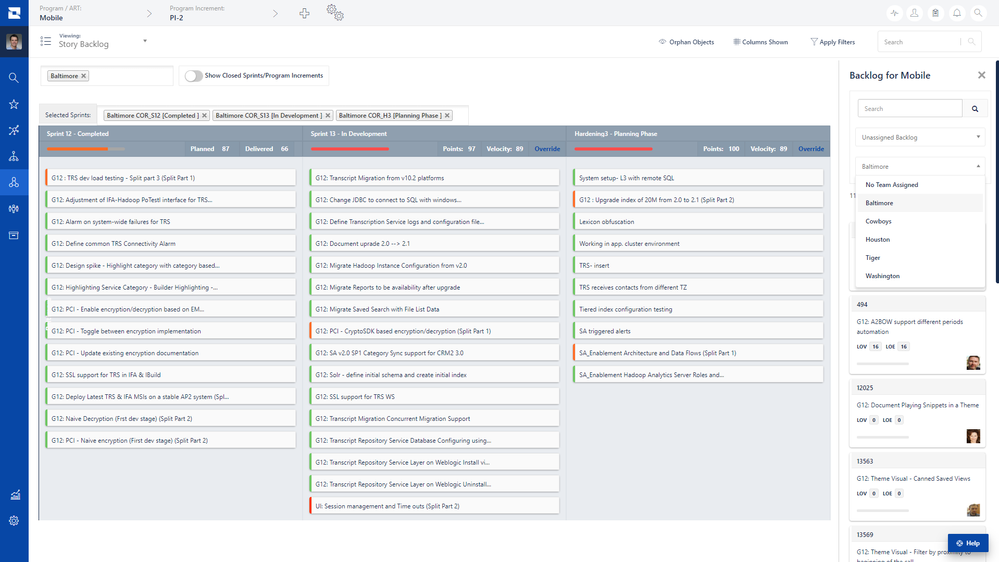Click the Columns Shown grid icon
The width and height of the screenshot is (999, 562).
[737, 42]
